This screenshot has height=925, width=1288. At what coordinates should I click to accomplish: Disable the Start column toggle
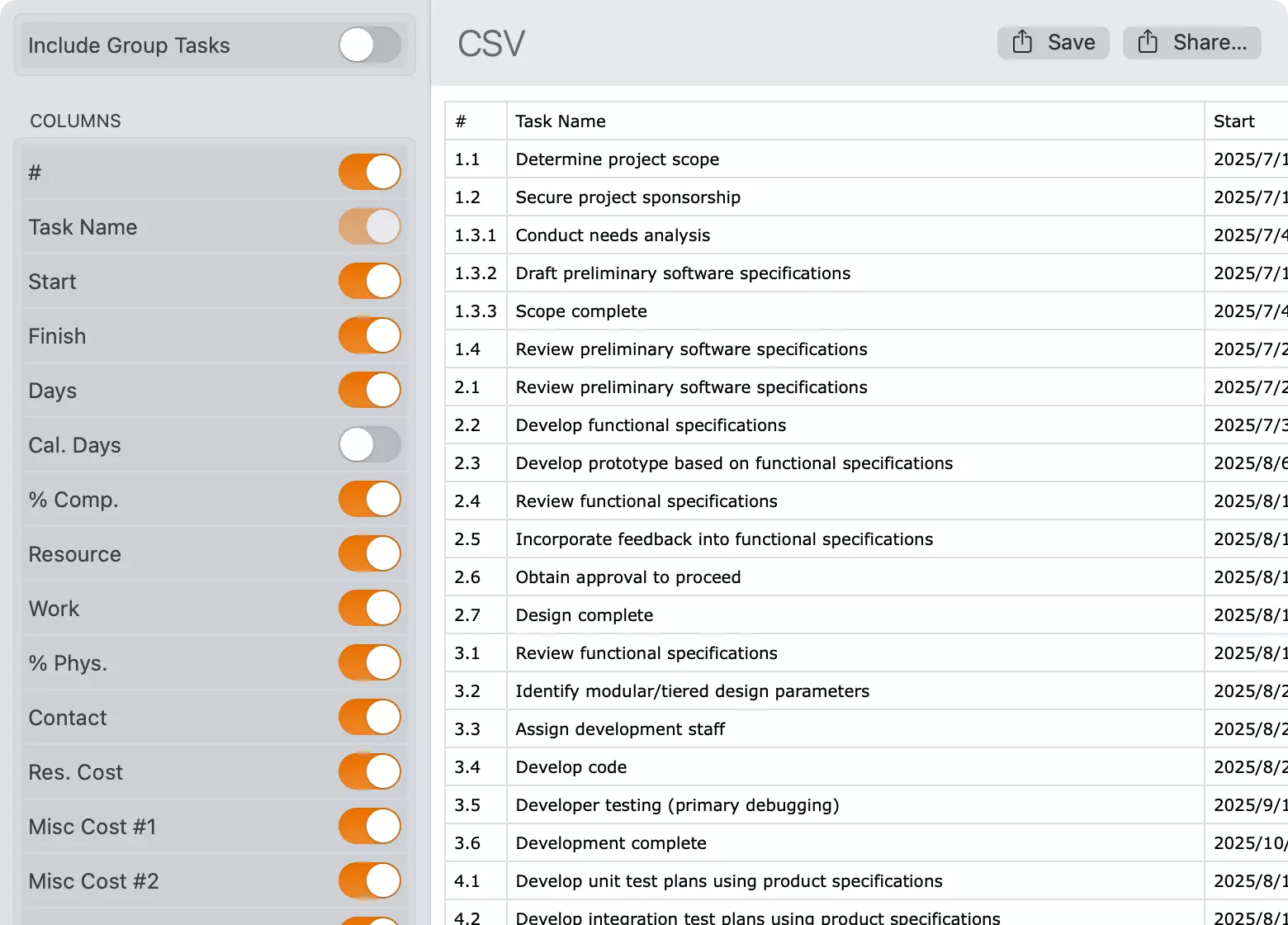tap(369, 281)
